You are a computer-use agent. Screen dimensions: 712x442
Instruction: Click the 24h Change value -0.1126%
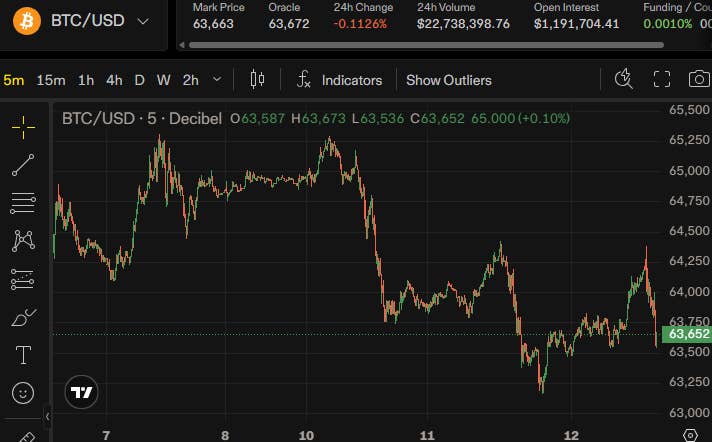click(360, 24)
